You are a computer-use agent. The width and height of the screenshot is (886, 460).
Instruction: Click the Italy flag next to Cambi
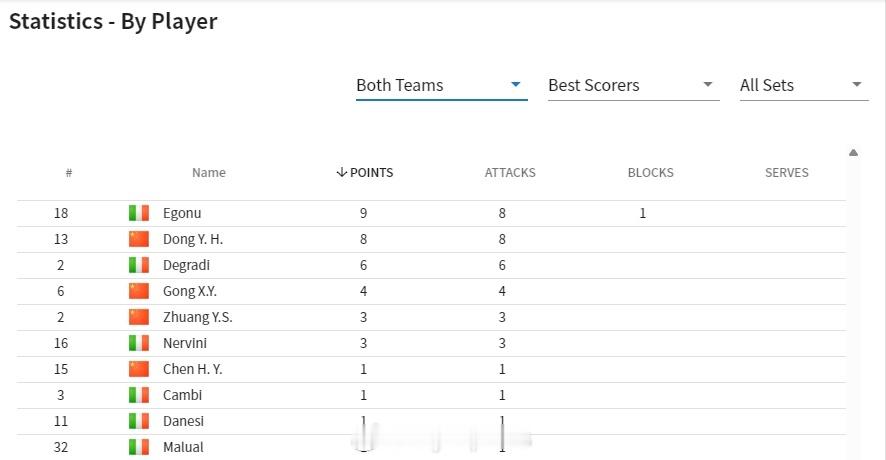tap(139, 395)
